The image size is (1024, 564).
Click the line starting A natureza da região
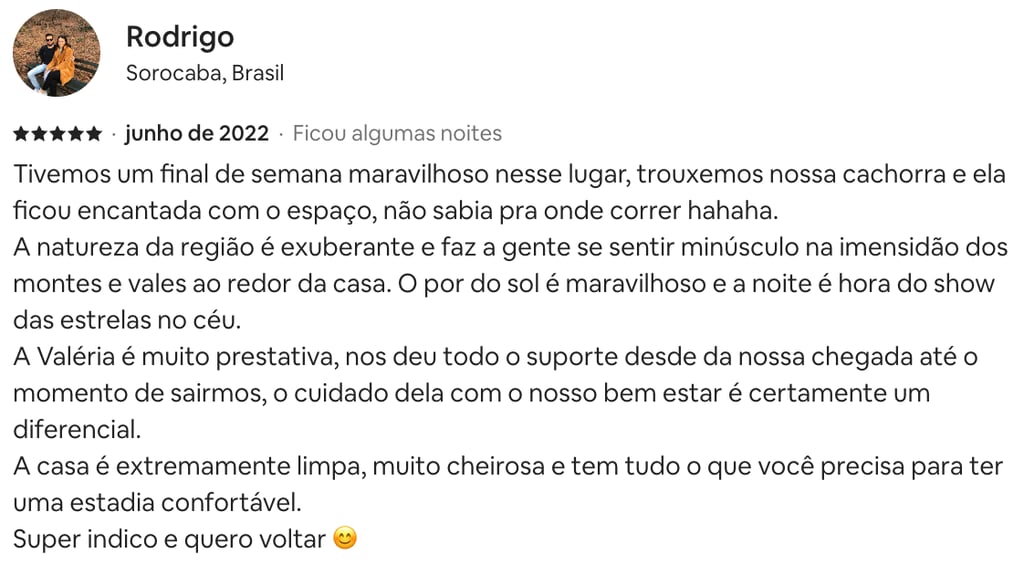[x=510, y=247]
